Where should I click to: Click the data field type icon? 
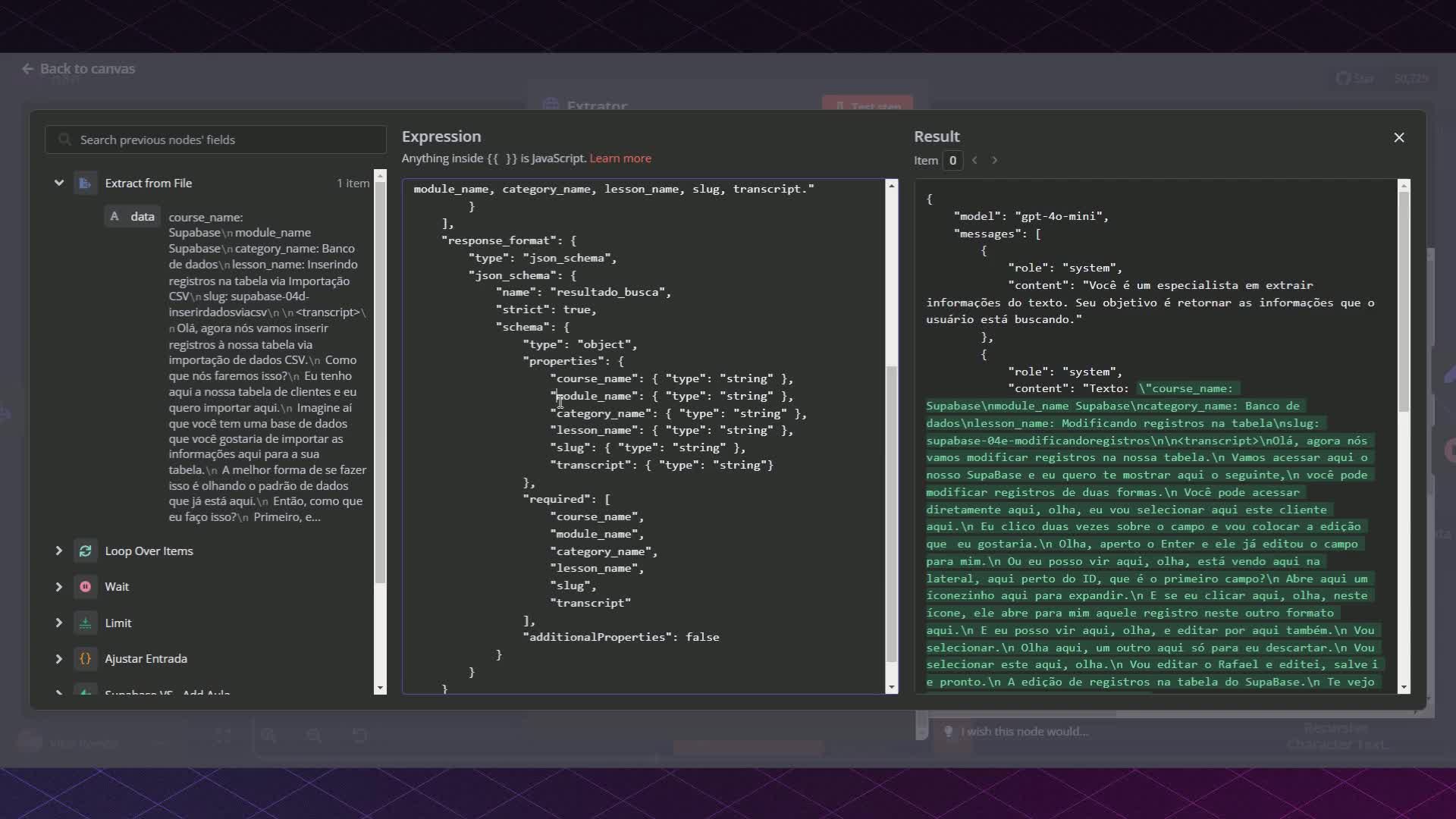click(115, 217)
